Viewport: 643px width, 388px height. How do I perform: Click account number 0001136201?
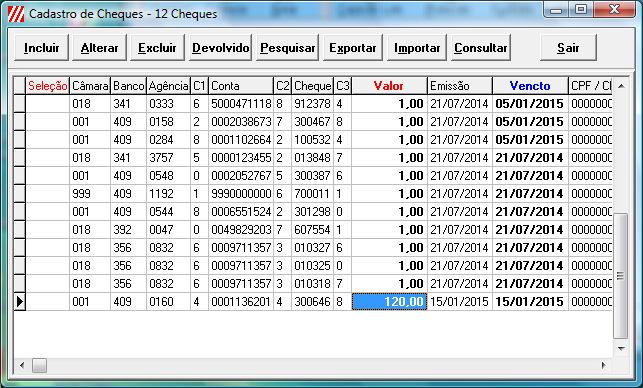tap(241, 302)
